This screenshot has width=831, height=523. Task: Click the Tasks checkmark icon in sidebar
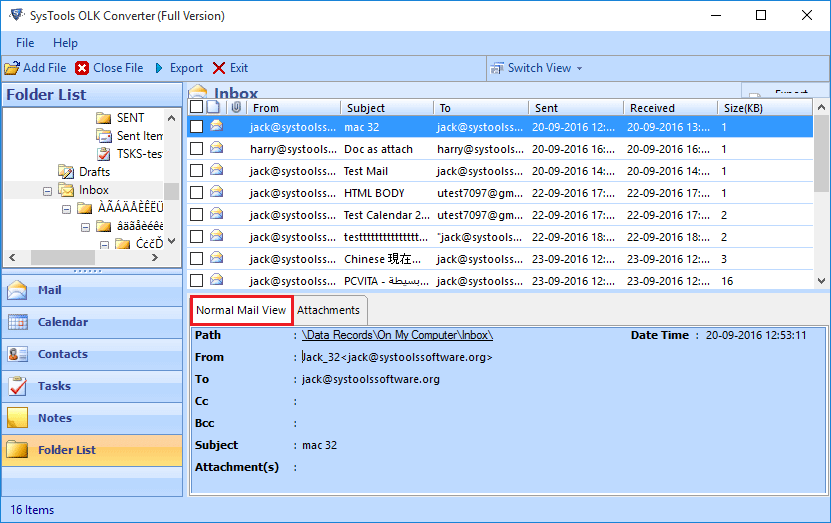pyautogui.click(x=17, y=386)
